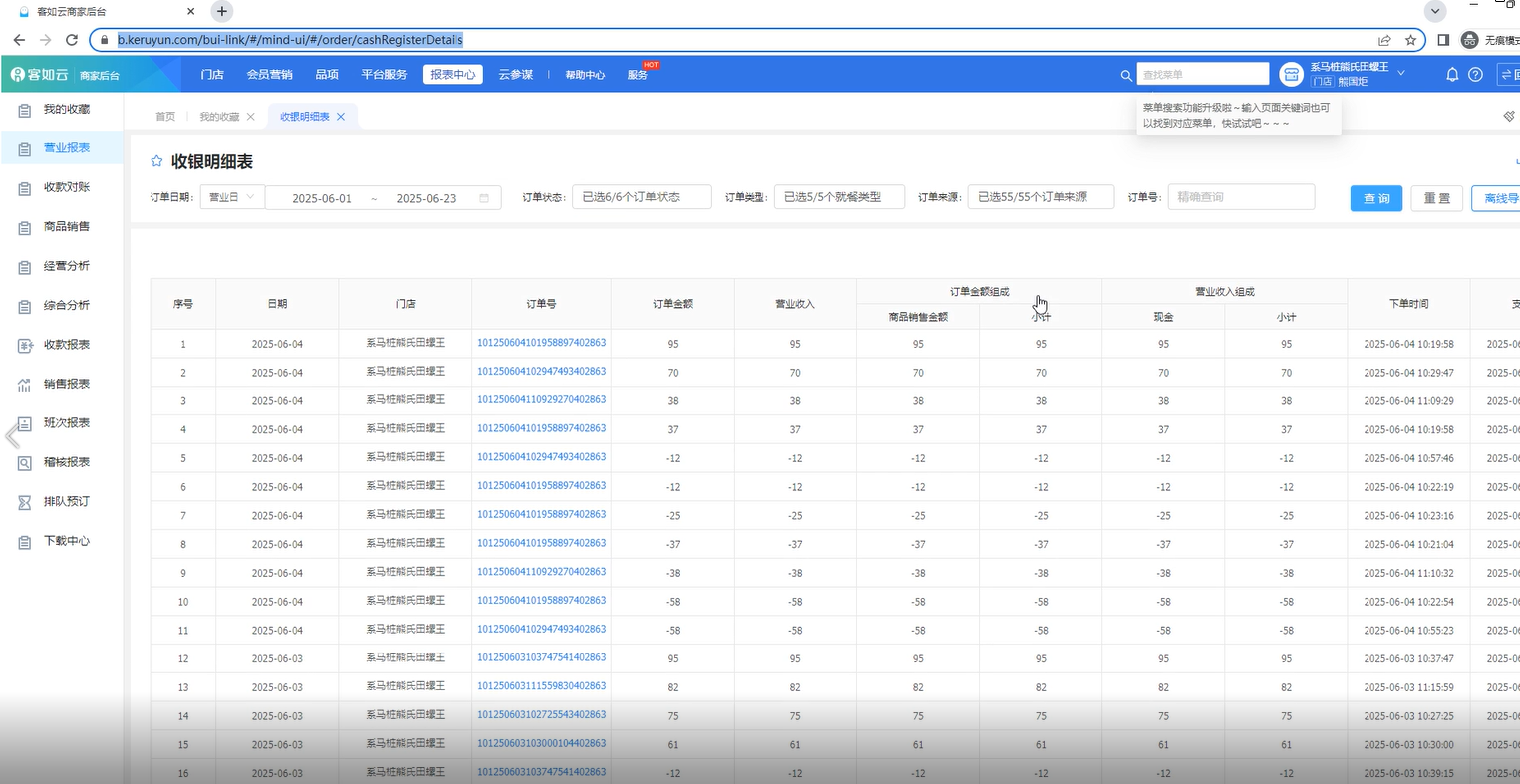Close the 收银明细表 tab
The width and height of the screenshot is (1520, 784).
pyautogui.click(x=341, y=117)
